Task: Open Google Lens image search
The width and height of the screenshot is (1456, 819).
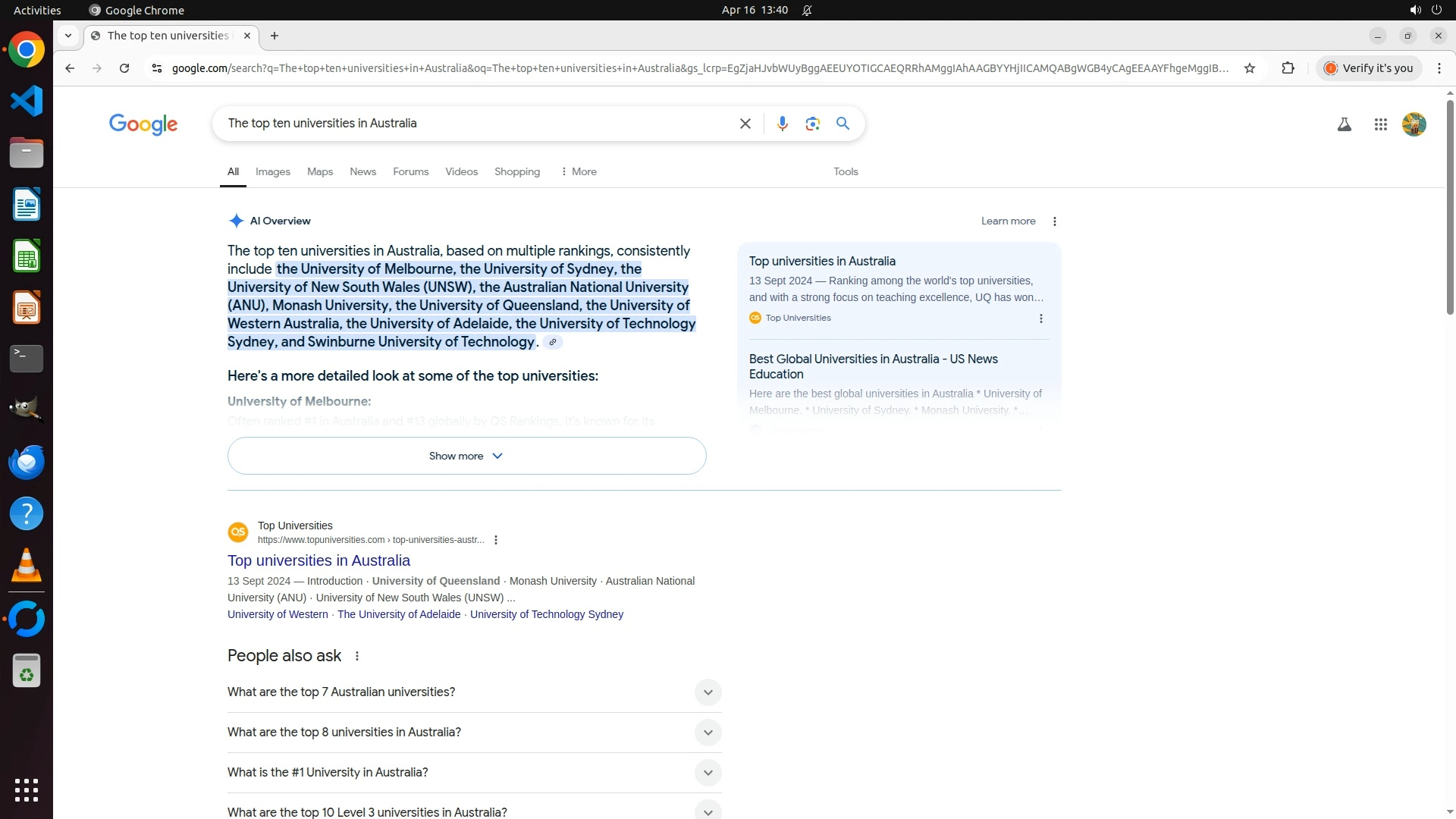Action: coord(812,124)
